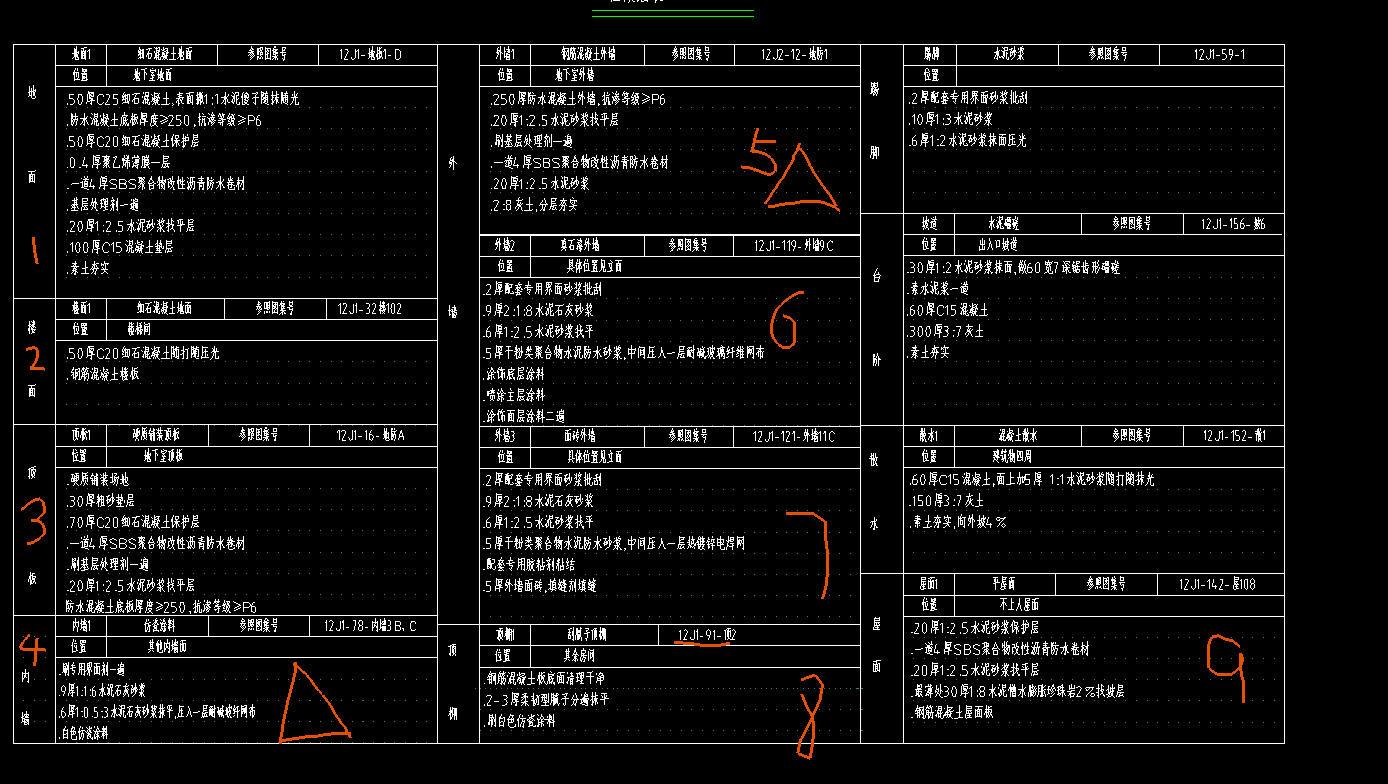Select the line "250厚防水混凝土外墙,抗渗等级≥P6"
This screenshot has width=1388, height=784.
click(578, 99)
